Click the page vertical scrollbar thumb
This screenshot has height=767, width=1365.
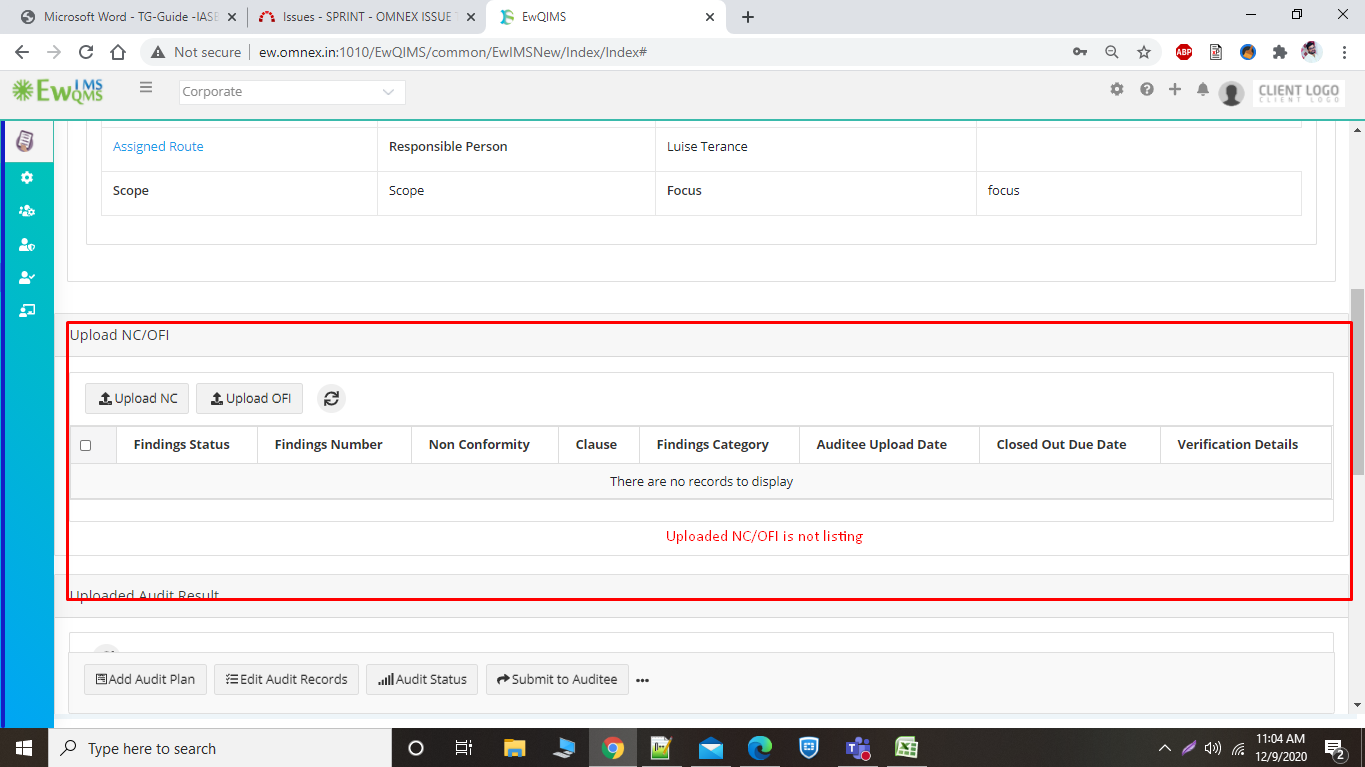(x=1357, y=381)
